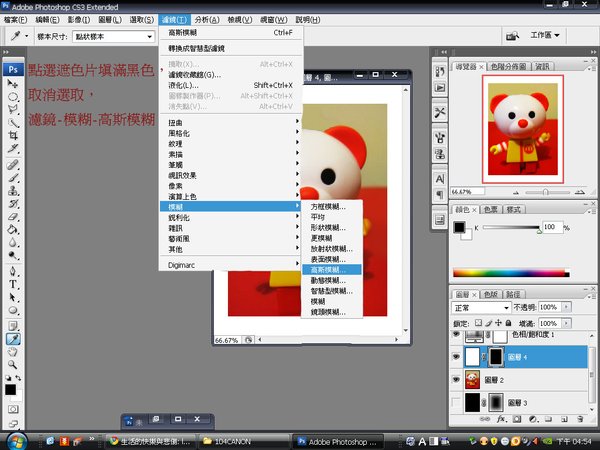The image size is (600, 450).
Task: Open the 不透明 opacity slider arrow
Action: pos(567,307)
